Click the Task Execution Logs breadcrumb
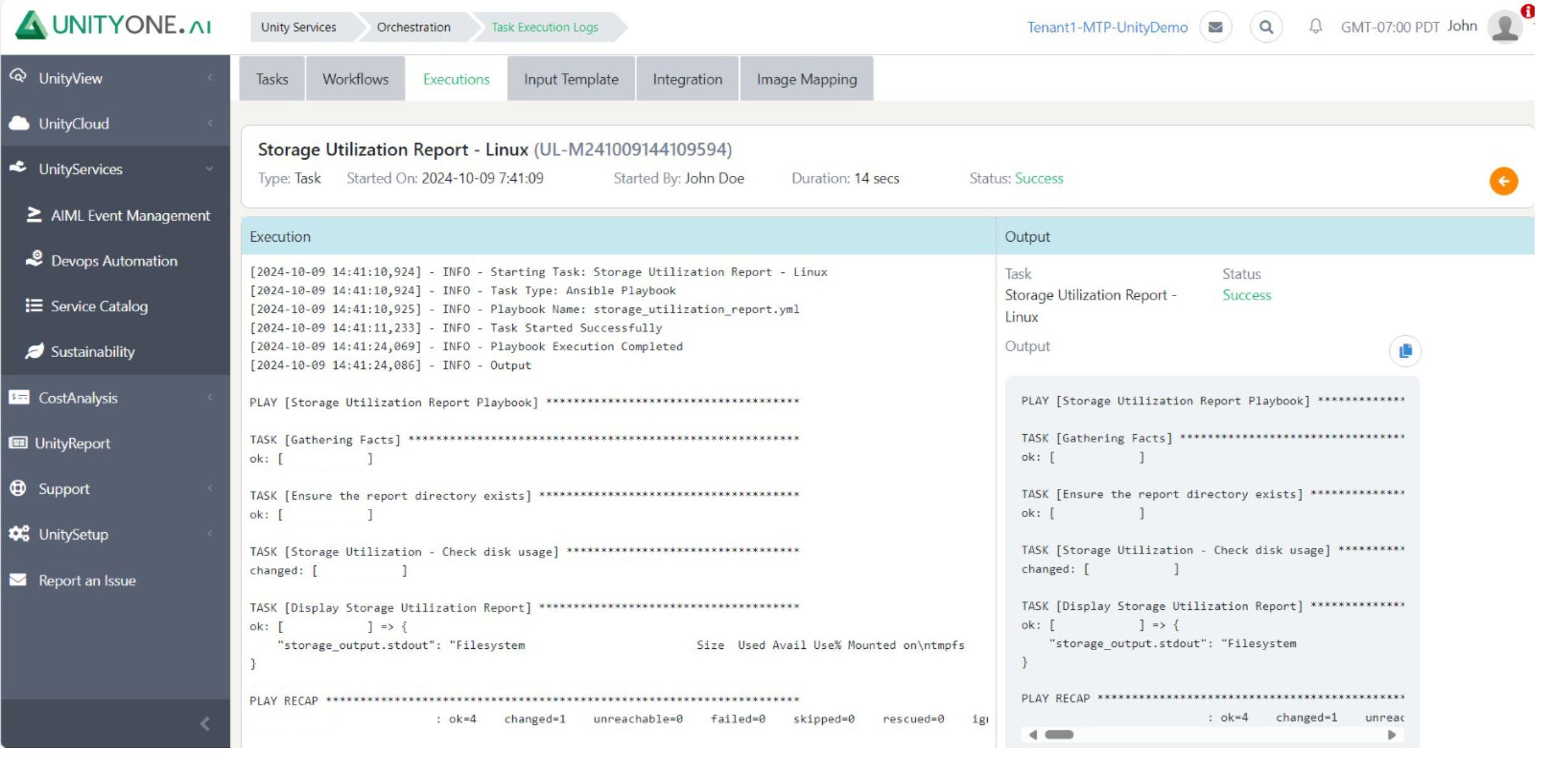1568x770 pixels. 545,27
